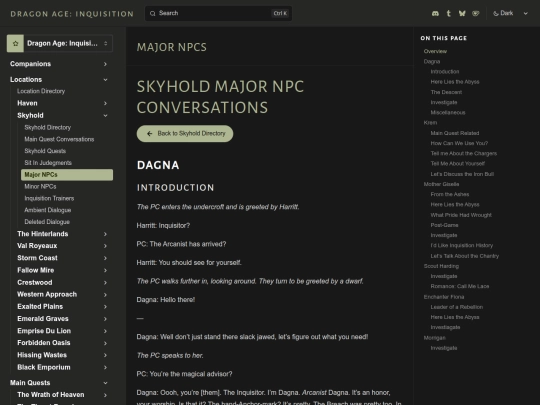Open the Skyhold Directory sidebar page
The width and height of the screenshot is (540, 405).
click(x=48, y=127)
